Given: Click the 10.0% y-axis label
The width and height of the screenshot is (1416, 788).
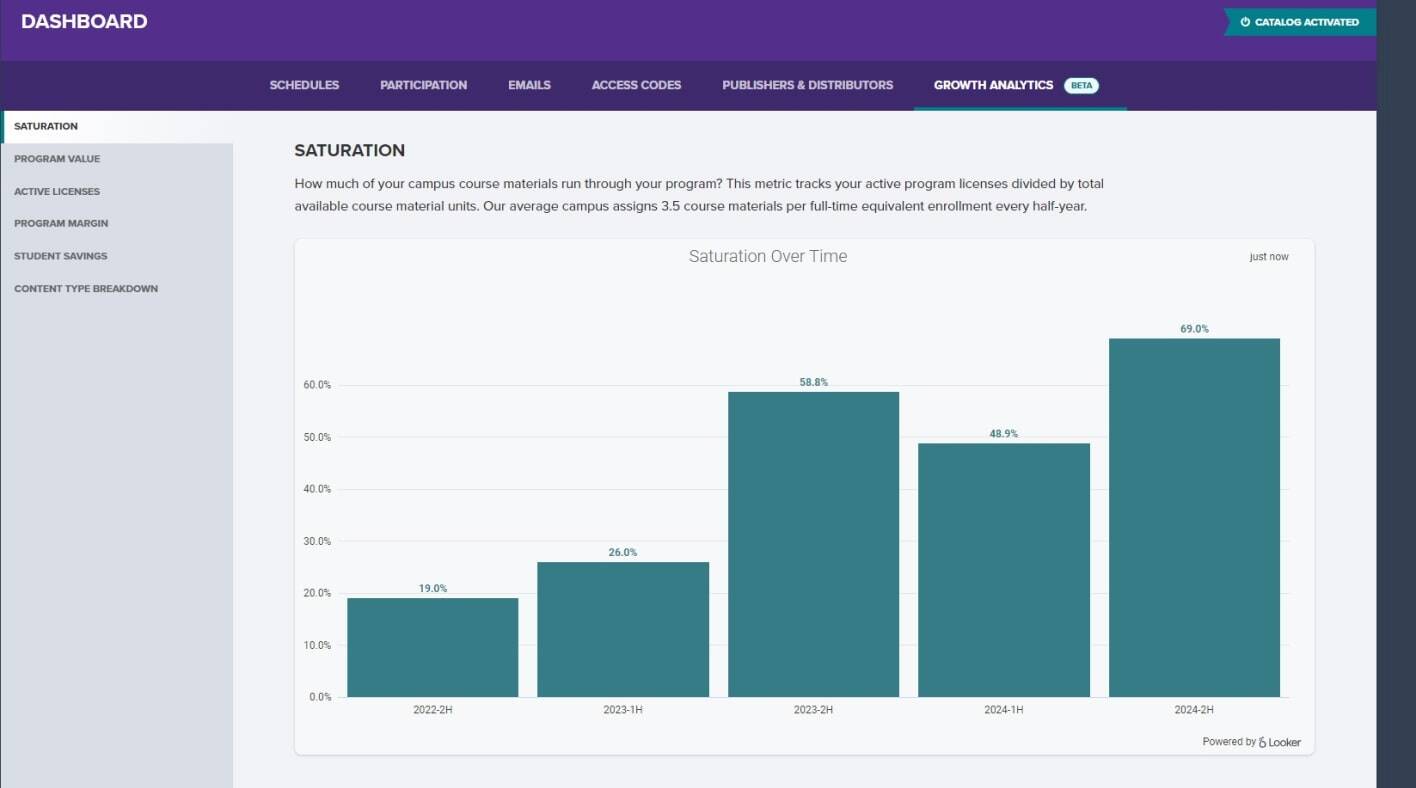Looking at the screenshot, I should (x=318, y=645).
